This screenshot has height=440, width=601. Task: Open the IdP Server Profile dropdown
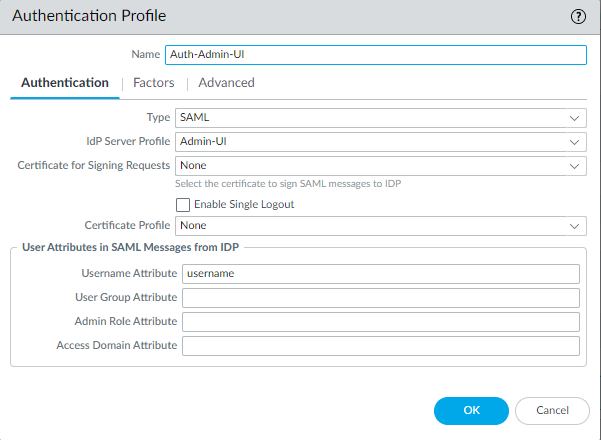[574, 142]
